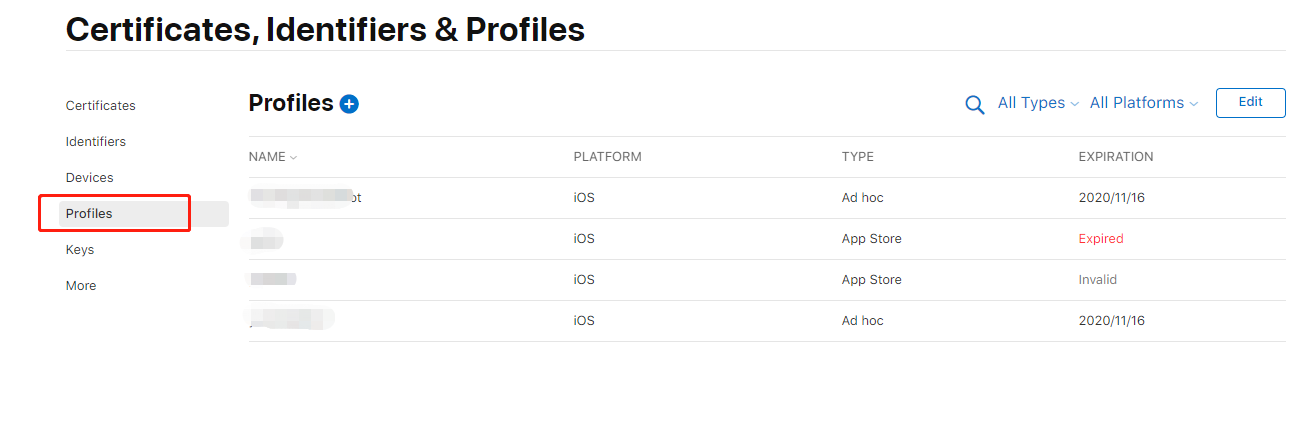Click the PLATFORM column header
The width and height of the screenshot is (1295, 440).
coord(608,157)
